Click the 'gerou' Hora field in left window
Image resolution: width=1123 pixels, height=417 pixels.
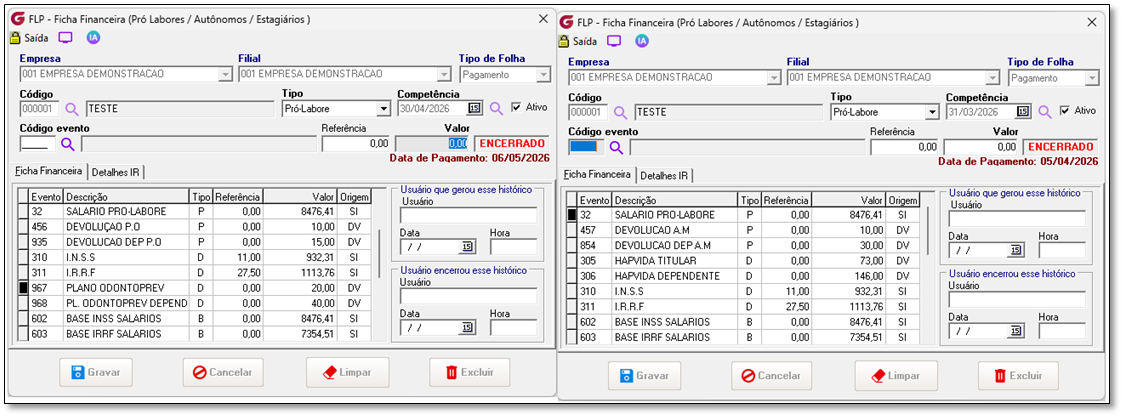pos(514,247)
